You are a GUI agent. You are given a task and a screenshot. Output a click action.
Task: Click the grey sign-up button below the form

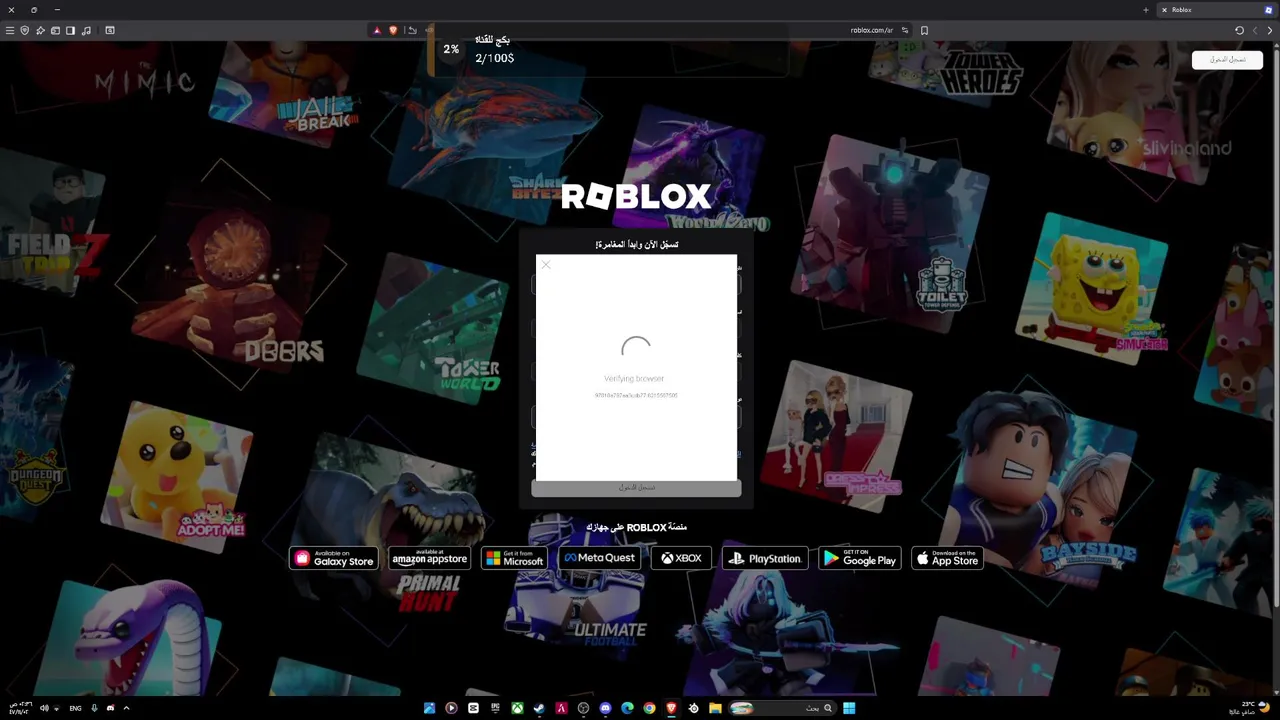click(x=636, y=488)
